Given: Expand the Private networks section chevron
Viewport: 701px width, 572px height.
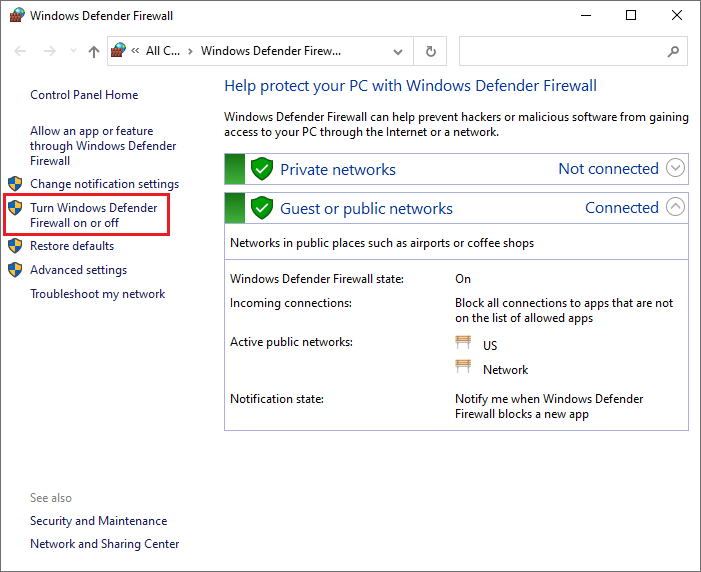Looking at the screenshot, I should 675,168.
